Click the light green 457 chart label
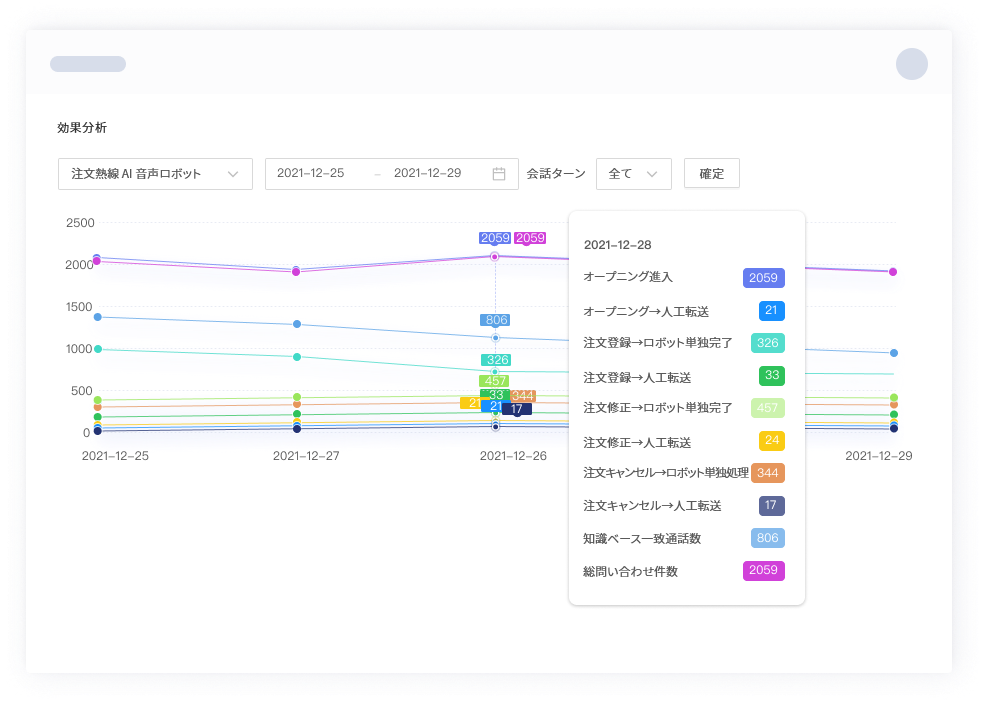Image resolution: width=986 pixels, height=703 pixels. 494,381
